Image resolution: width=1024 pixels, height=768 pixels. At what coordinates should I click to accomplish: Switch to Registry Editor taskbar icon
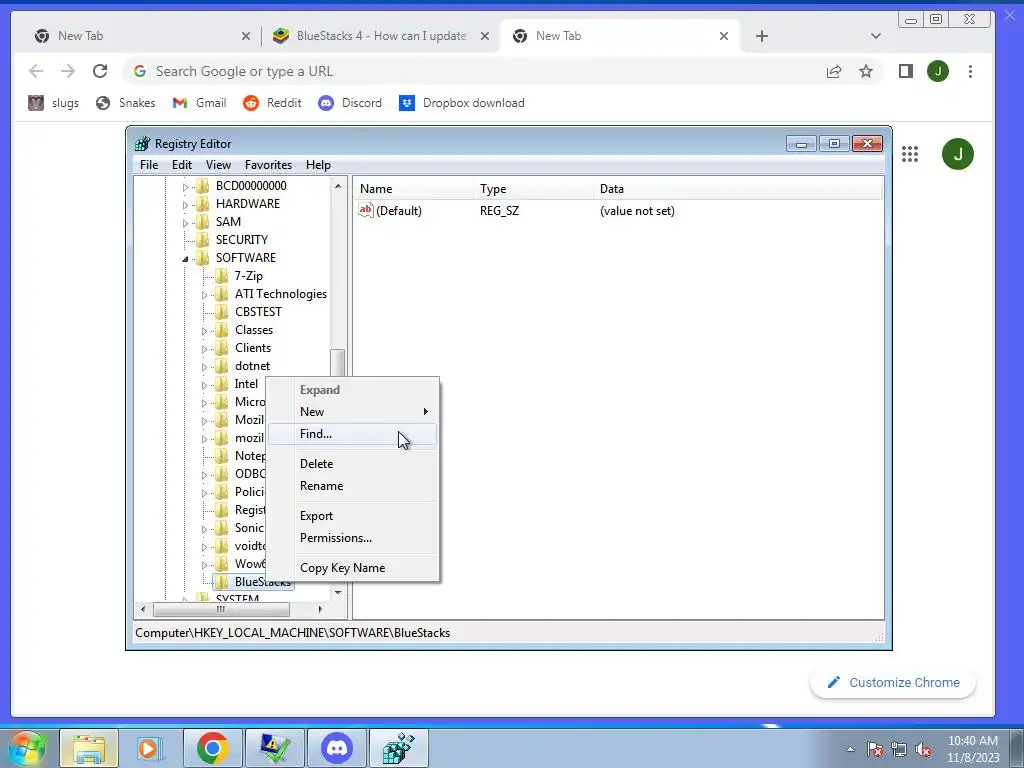399,748
